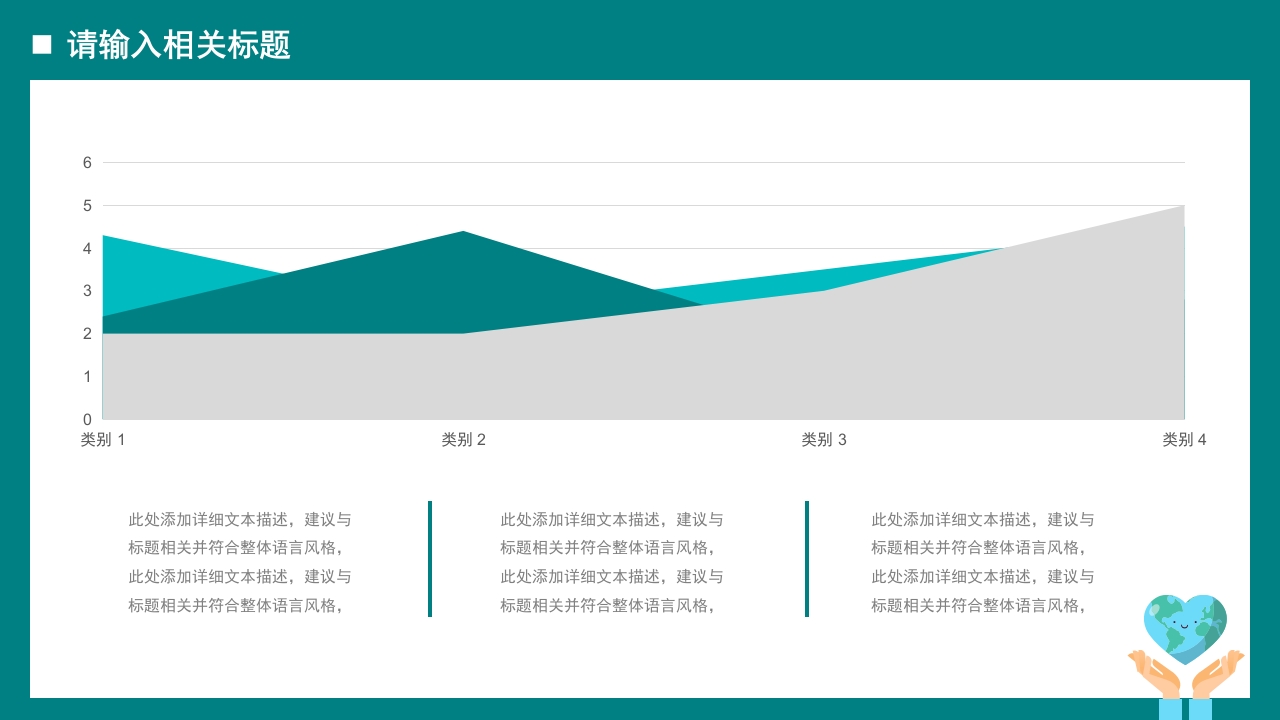
Task: Select the teal divider bar left of middle text
Action: 430,559
